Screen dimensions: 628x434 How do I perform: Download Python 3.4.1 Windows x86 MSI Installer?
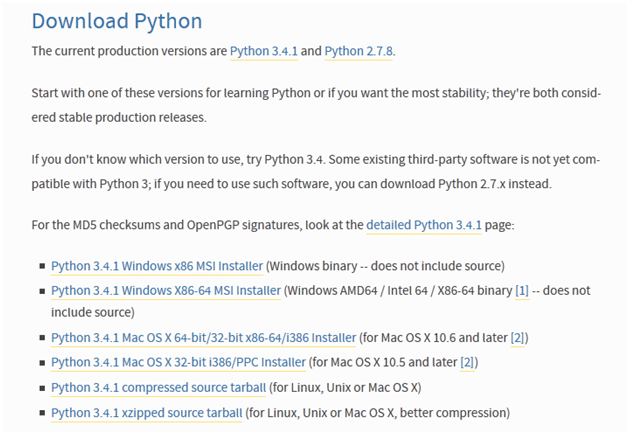[157, 266]
